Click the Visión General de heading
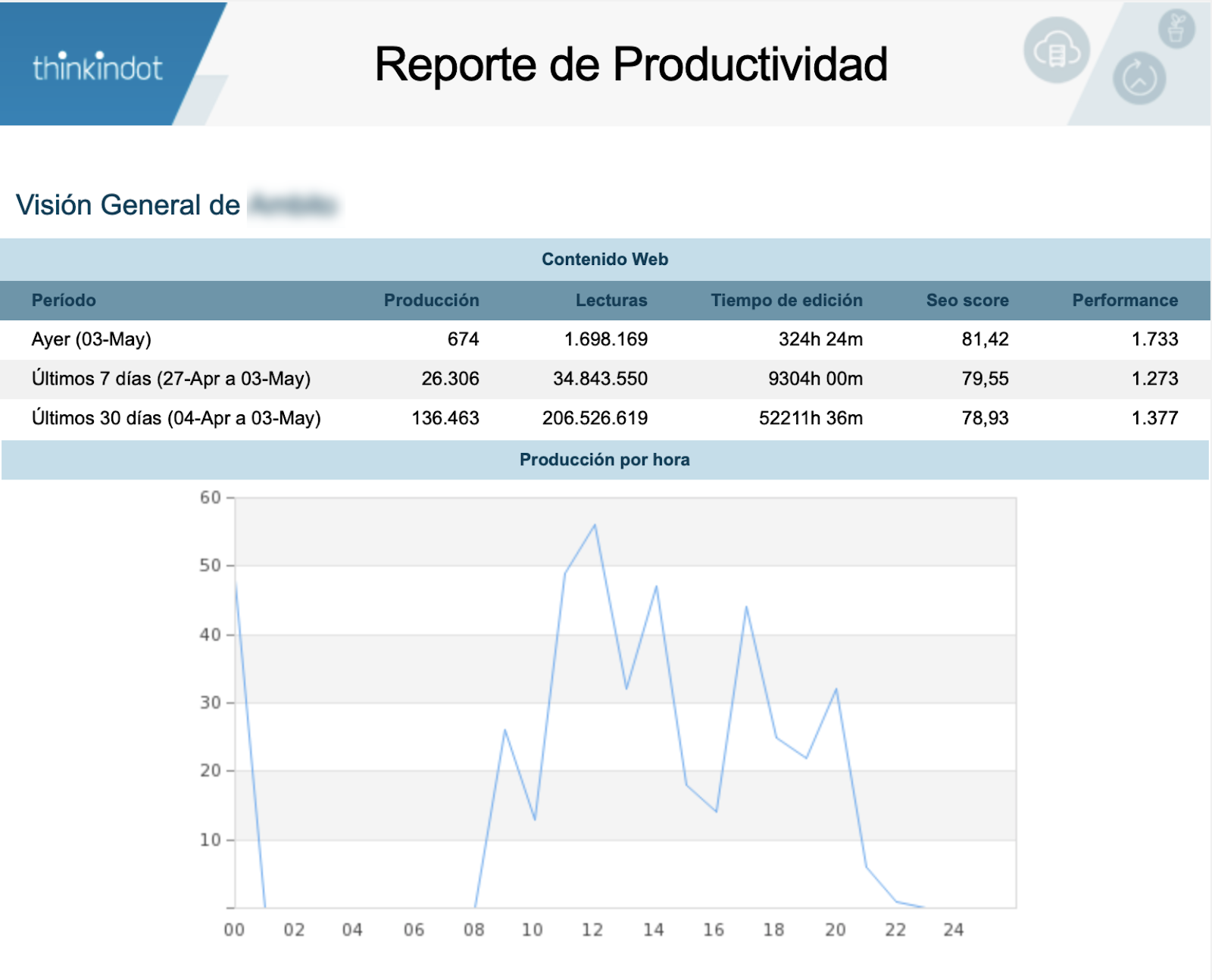The image size is (1212, 980). pos(128,205)
